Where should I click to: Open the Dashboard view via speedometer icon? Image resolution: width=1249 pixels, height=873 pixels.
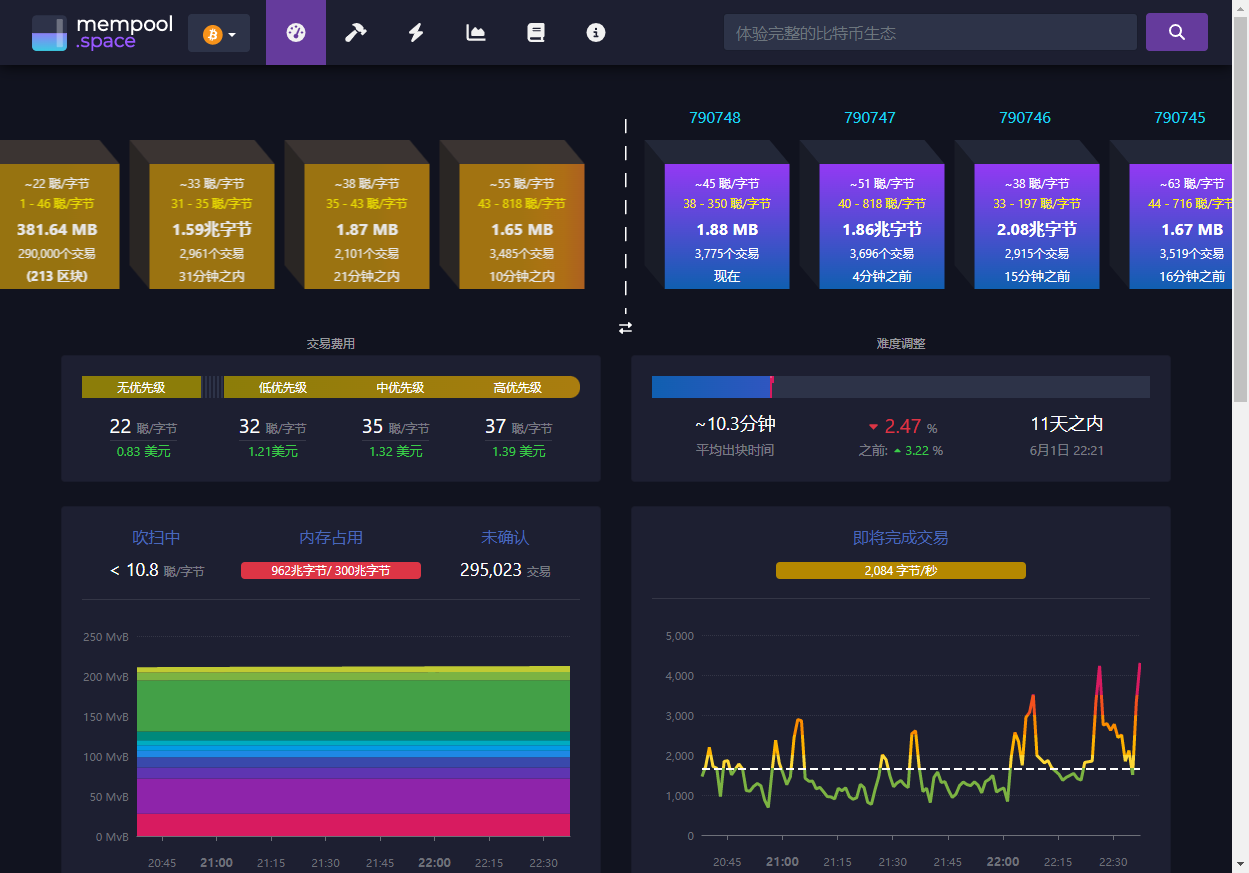click(295, 32)
